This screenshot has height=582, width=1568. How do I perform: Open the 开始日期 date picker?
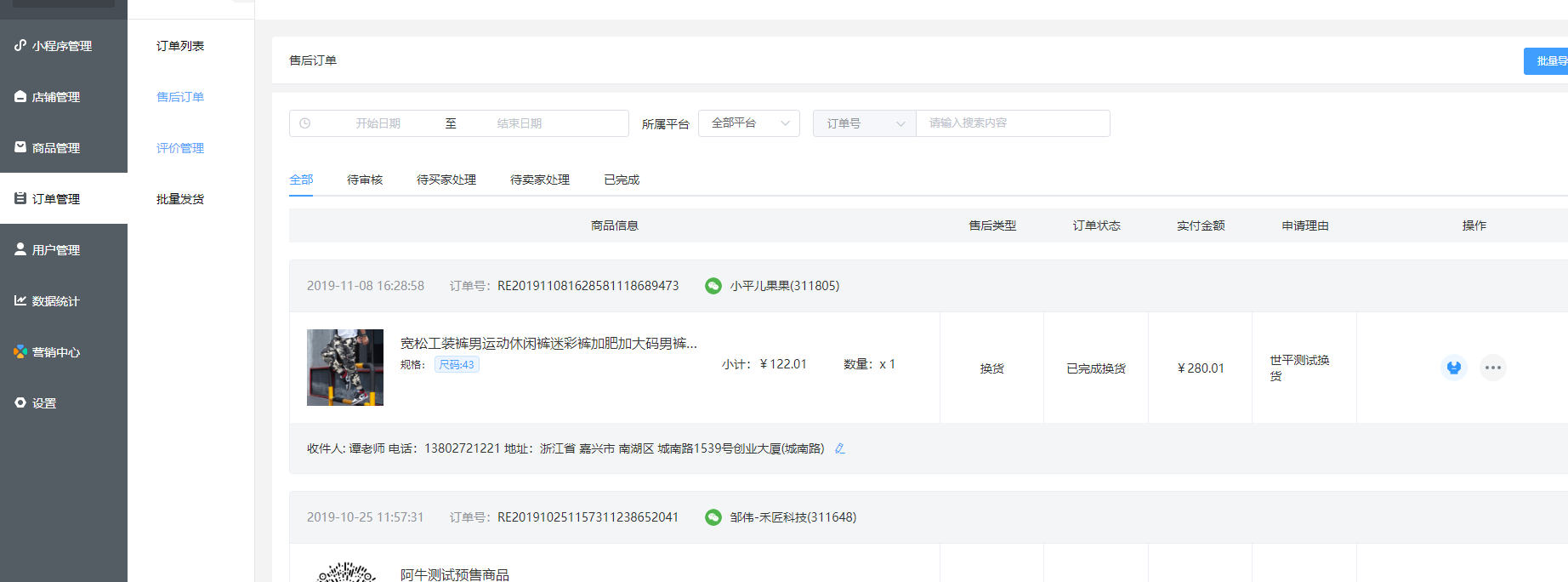tap(378, 123)
